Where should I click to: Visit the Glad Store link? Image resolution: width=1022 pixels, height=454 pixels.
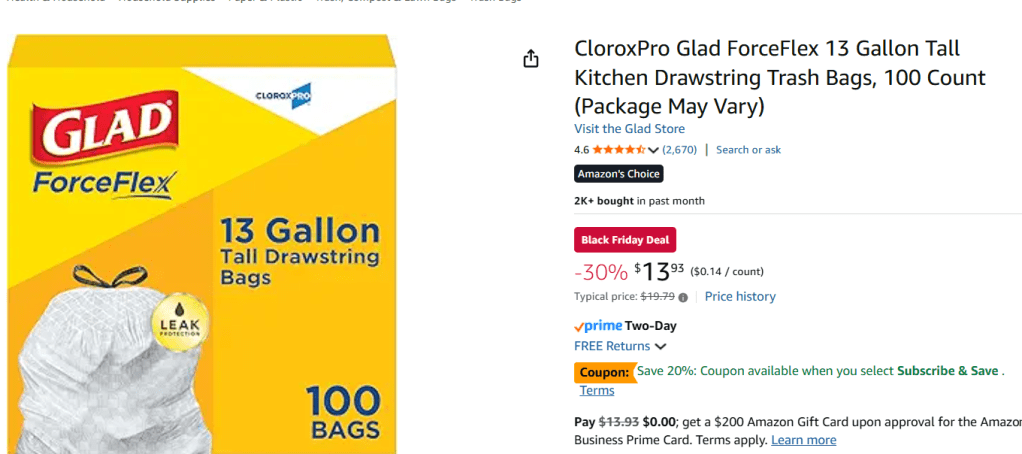[x=629, y=129]
